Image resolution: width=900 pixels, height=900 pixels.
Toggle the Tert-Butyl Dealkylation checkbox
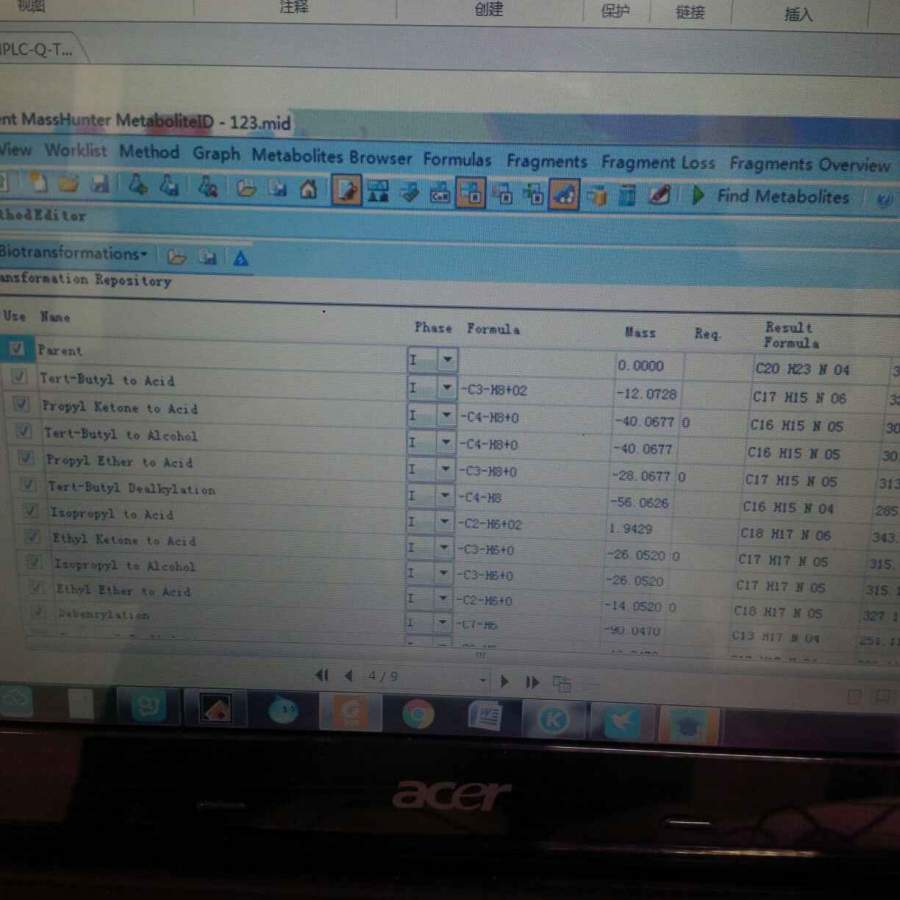pyautogui.click(x=28, y=484)
